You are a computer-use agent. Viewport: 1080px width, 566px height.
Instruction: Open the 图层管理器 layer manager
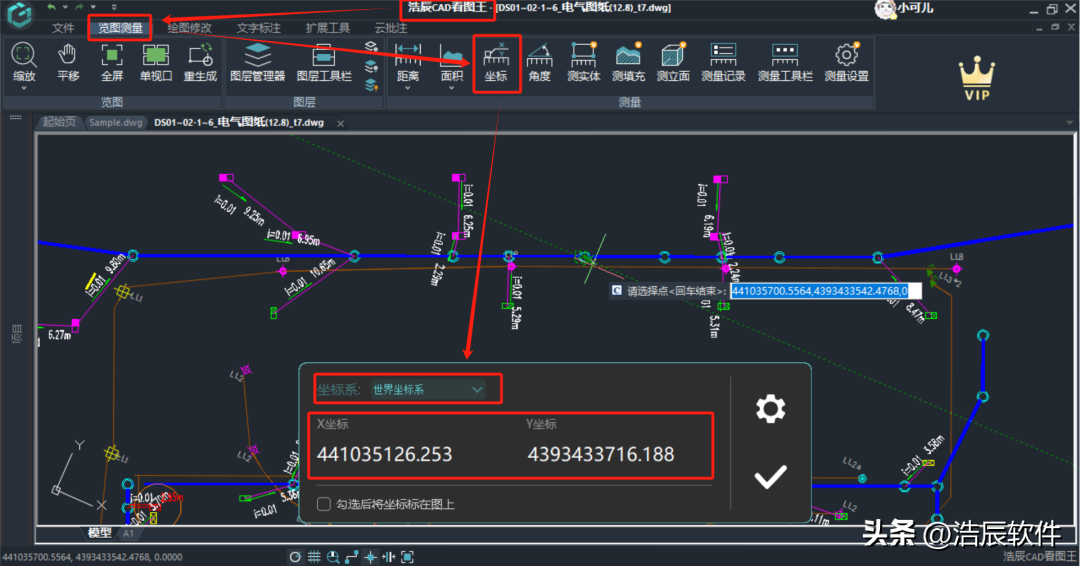click(x=257, y=62)
